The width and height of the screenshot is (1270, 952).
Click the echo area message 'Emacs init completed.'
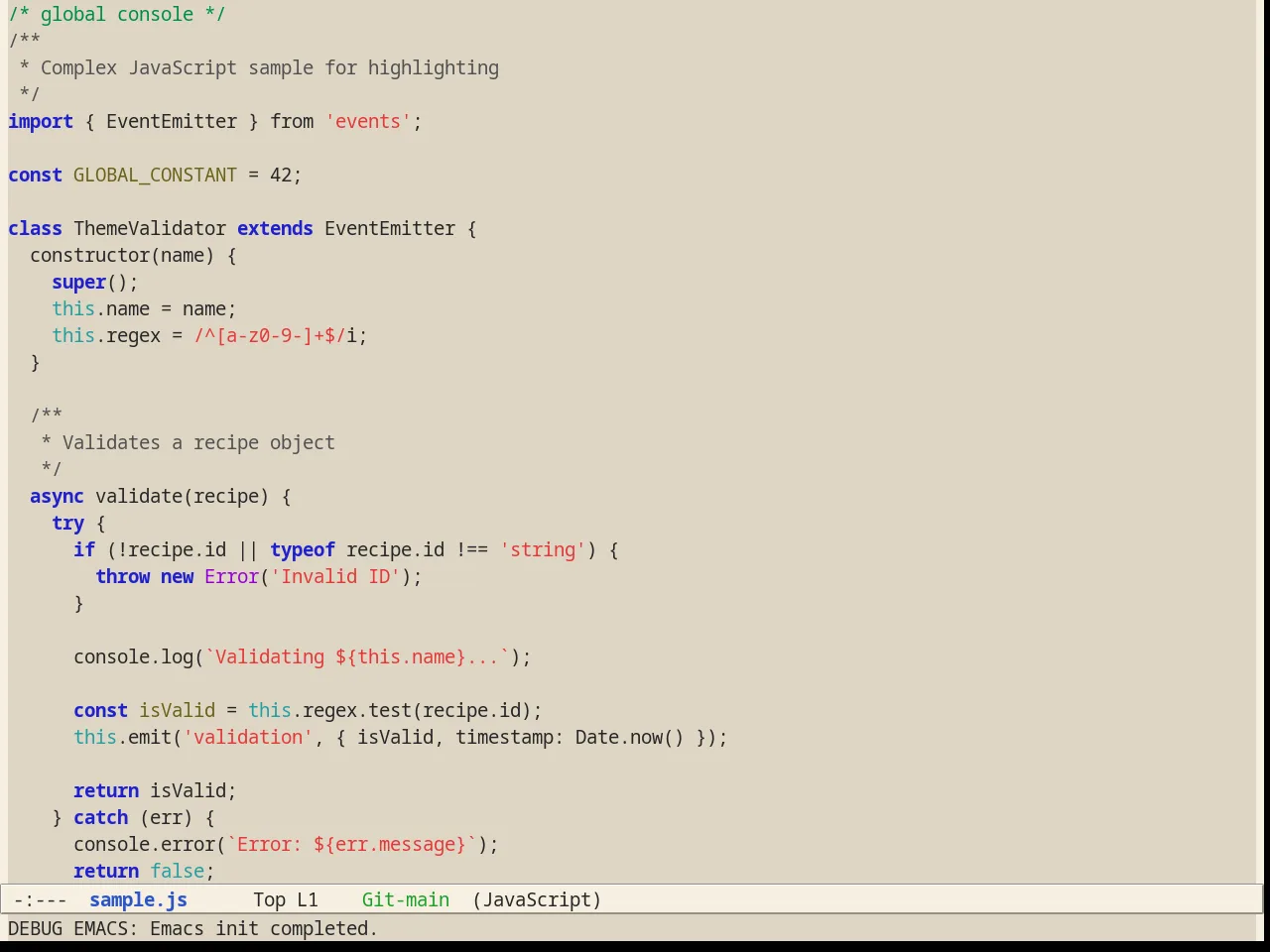(x=264, y=928)
